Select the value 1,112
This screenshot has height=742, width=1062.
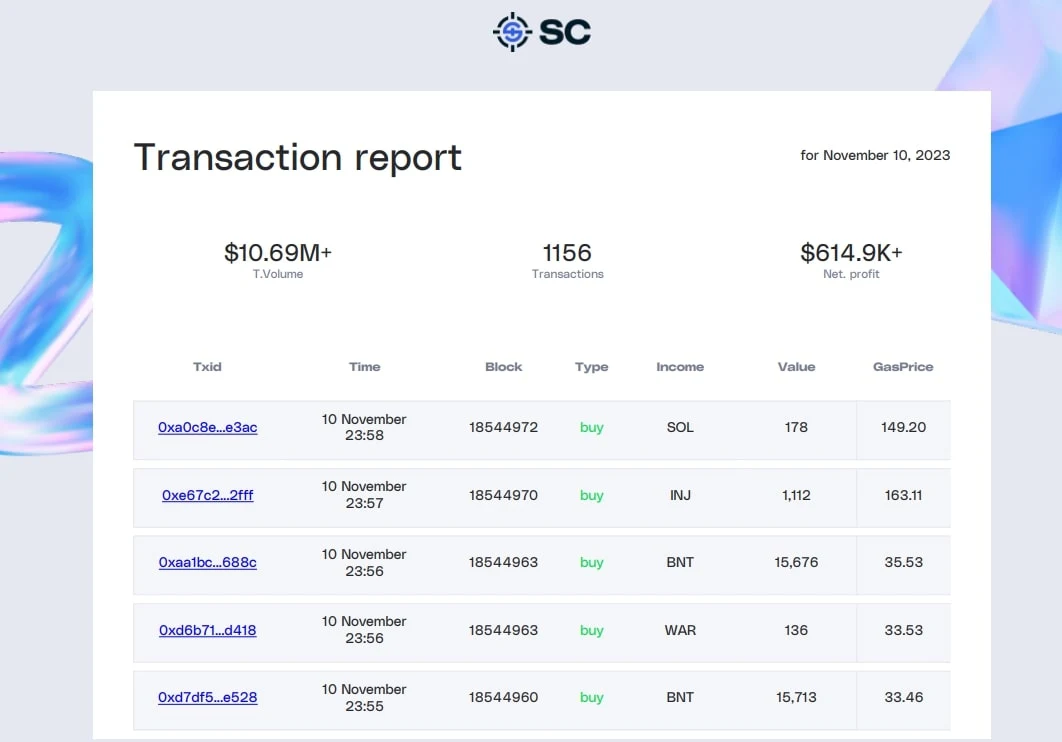(x=796, y=495)
